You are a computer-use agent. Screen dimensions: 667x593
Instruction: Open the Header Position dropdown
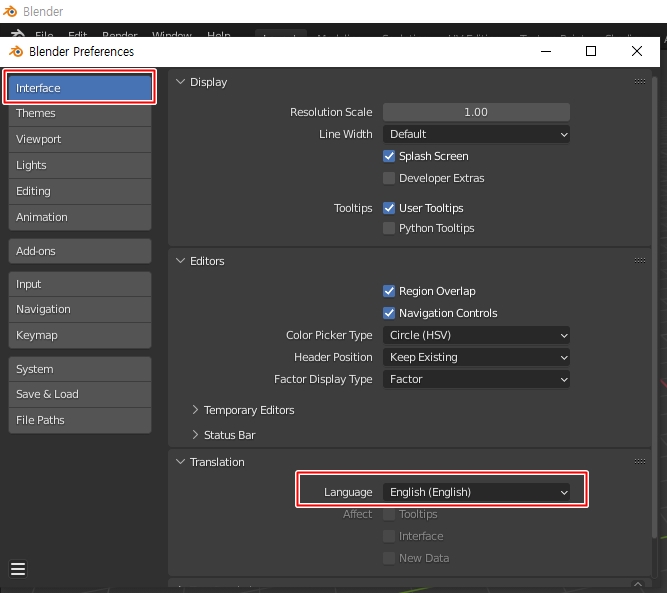[x=476, y=357]
